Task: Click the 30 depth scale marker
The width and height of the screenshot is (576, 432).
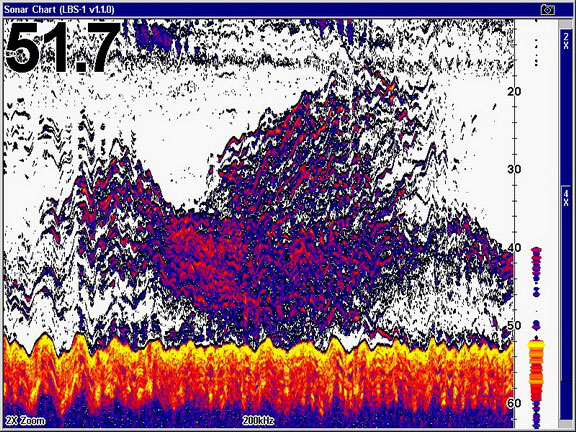Action: tap(514, 169)
